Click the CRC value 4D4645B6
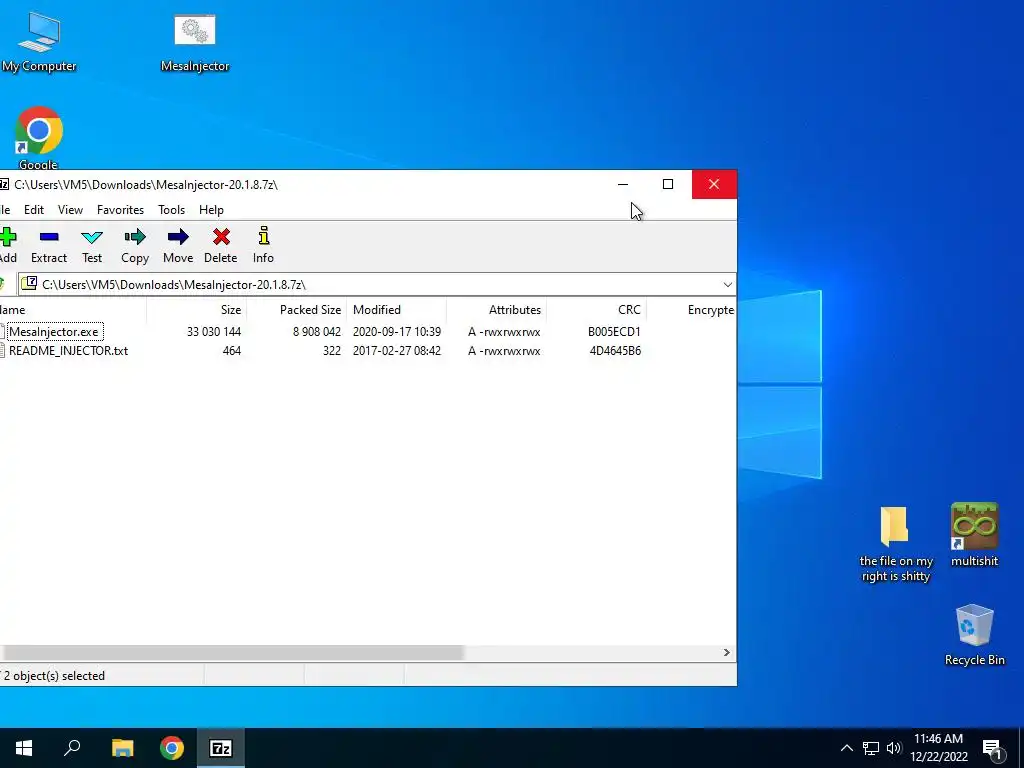1024x768 pixels. point(615,351)
